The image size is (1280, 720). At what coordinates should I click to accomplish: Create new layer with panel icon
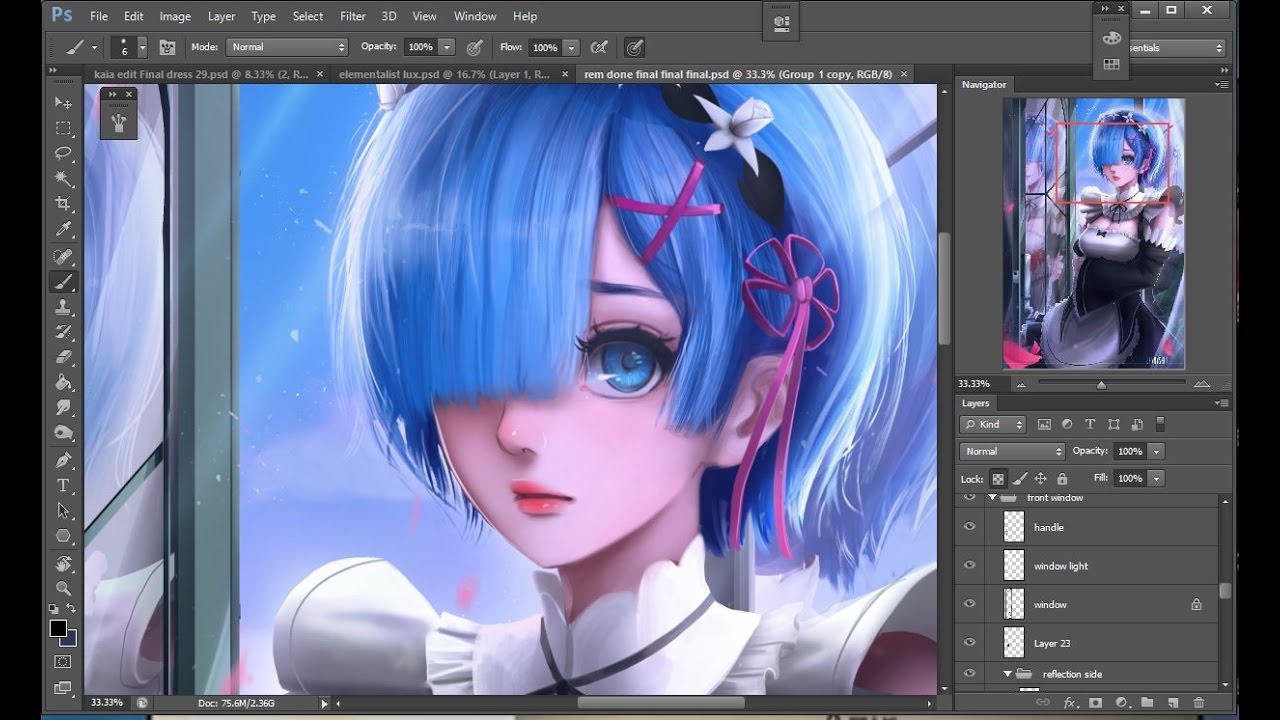[x=1172, y=703]
